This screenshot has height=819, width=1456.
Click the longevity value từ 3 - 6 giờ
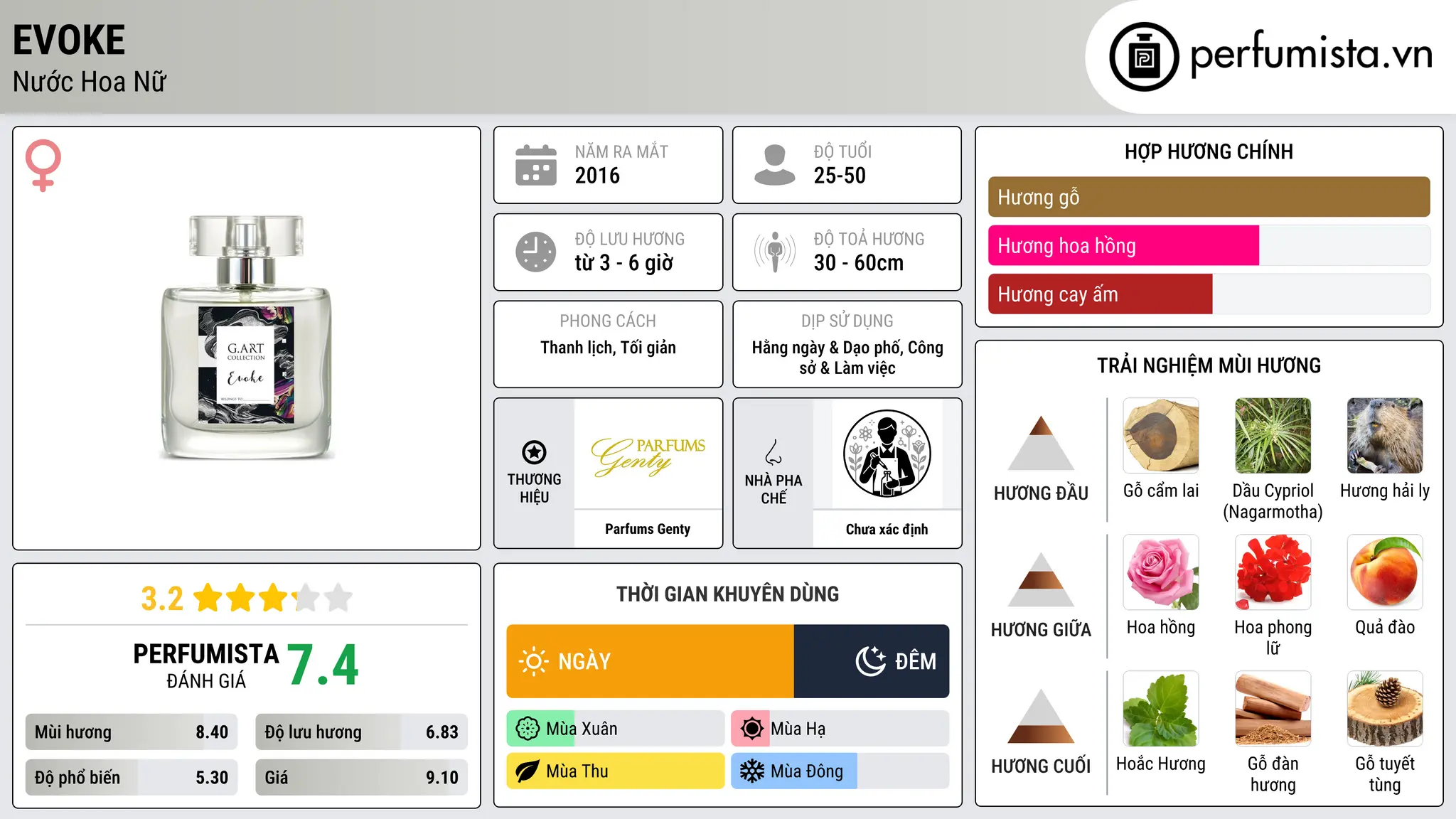623,263
